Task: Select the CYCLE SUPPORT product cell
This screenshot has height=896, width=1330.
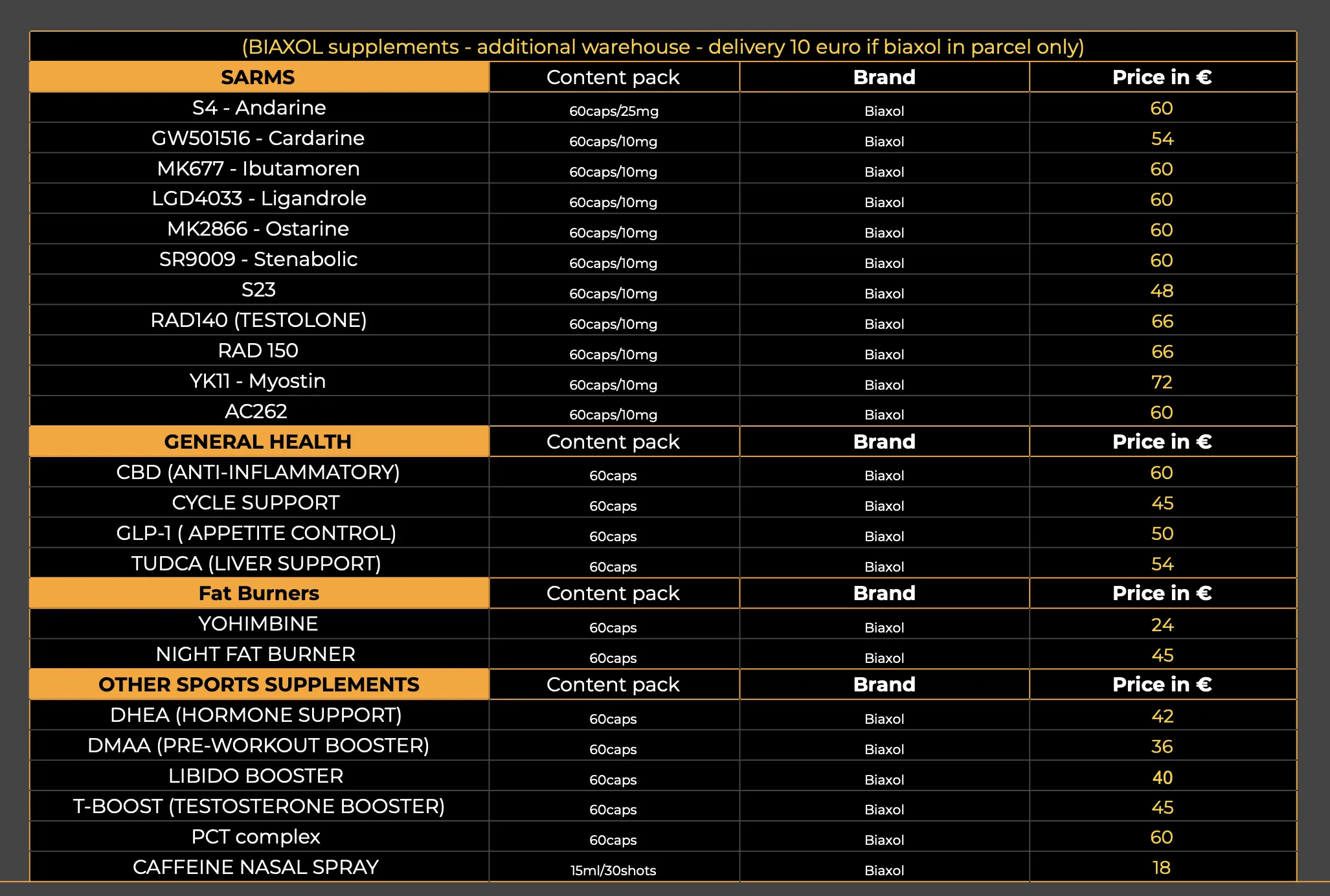Action: coord(259,502)
